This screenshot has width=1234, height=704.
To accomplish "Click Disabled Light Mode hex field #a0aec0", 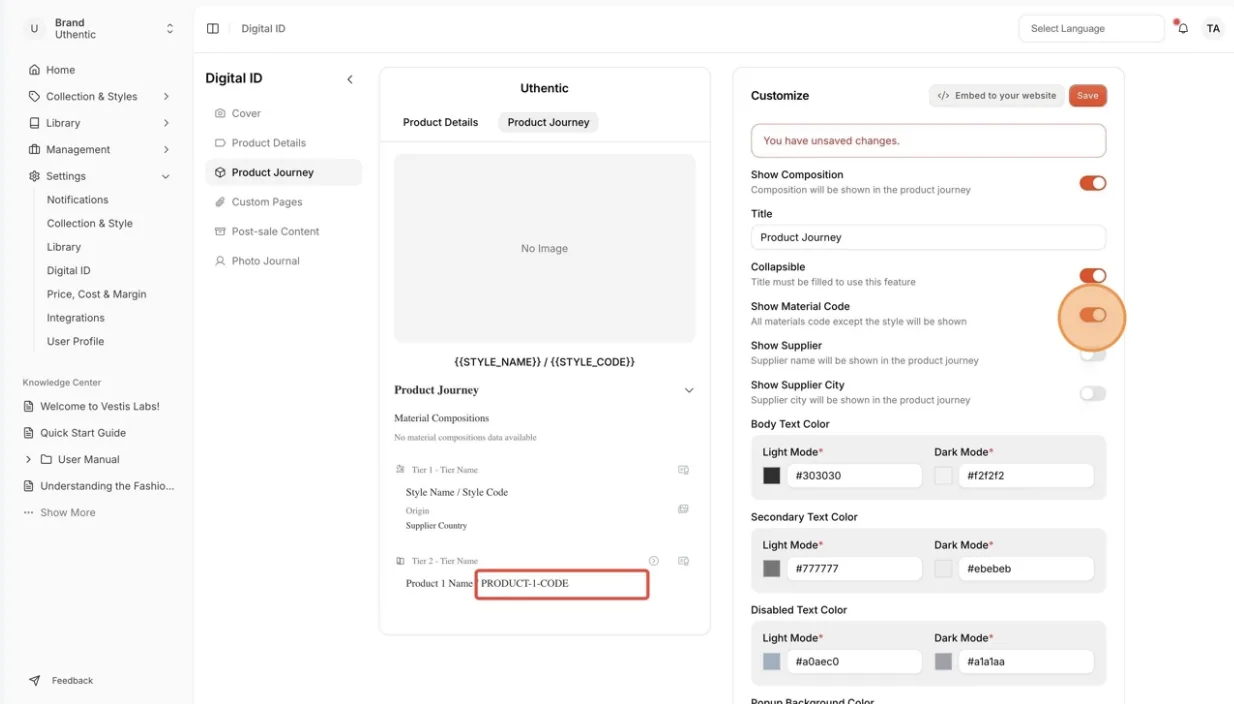I will tap(854, 662).
